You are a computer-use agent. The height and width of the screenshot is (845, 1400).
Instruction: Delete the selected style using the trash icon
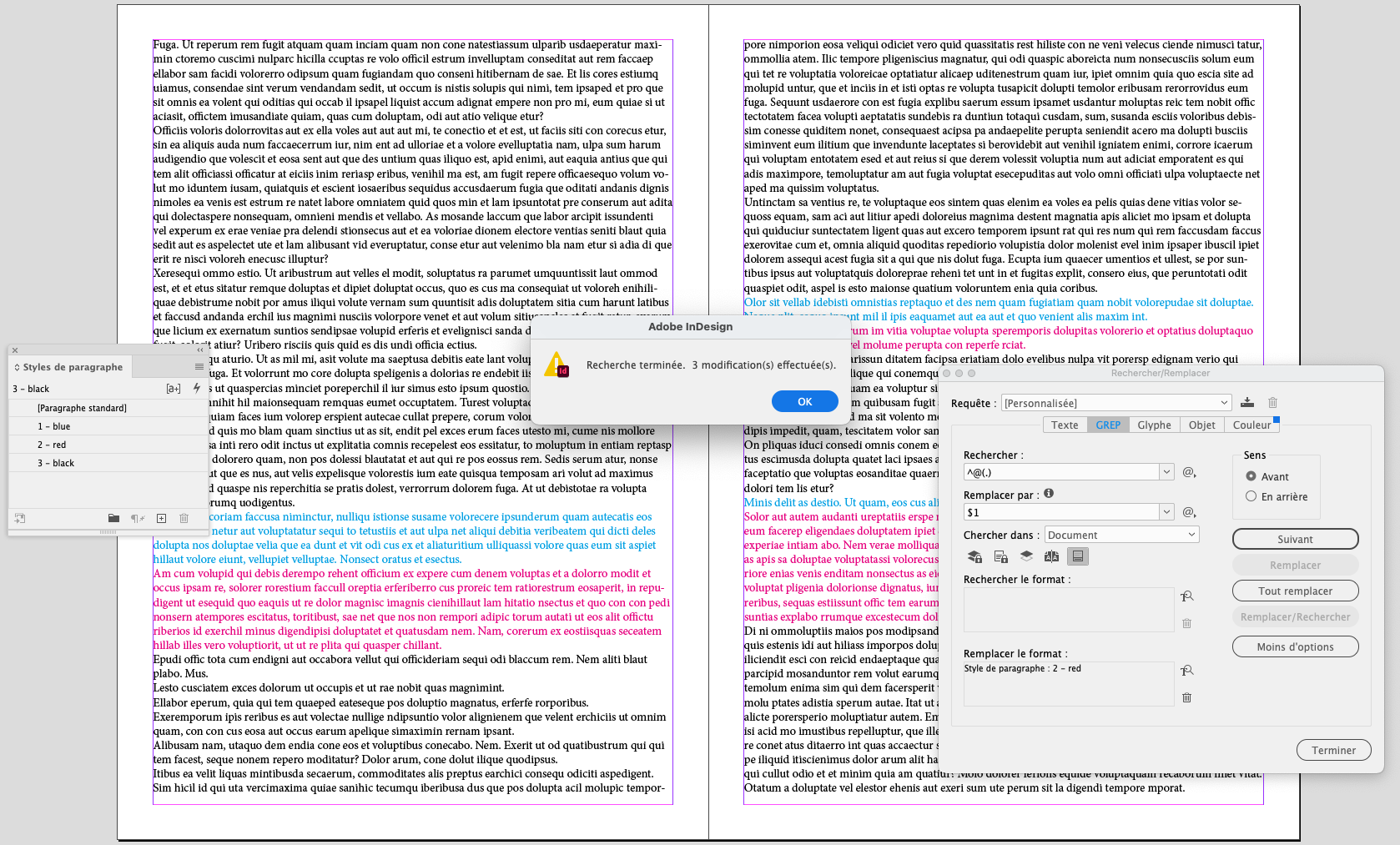click(184, 518)
